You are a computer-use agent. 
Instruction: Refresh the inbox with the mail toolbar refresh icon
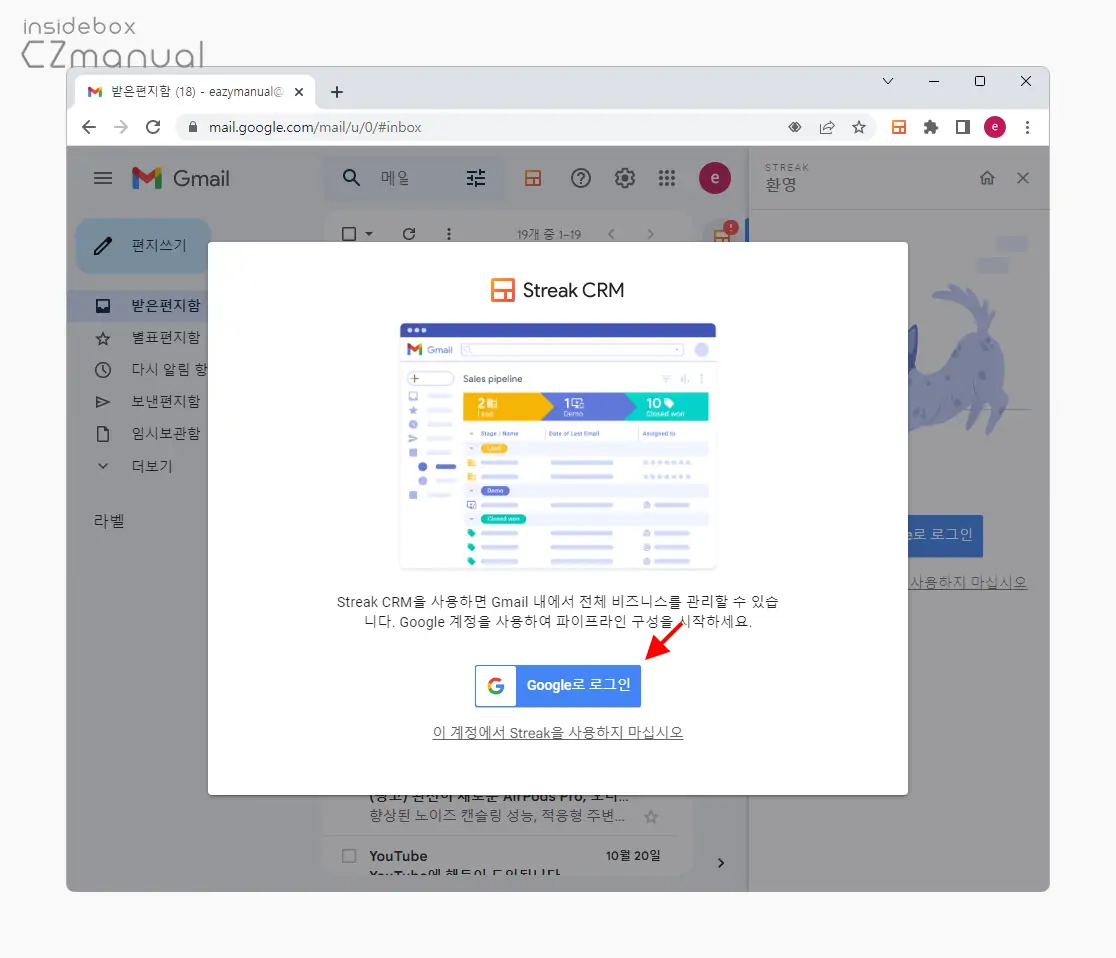(x=409, y=233)
